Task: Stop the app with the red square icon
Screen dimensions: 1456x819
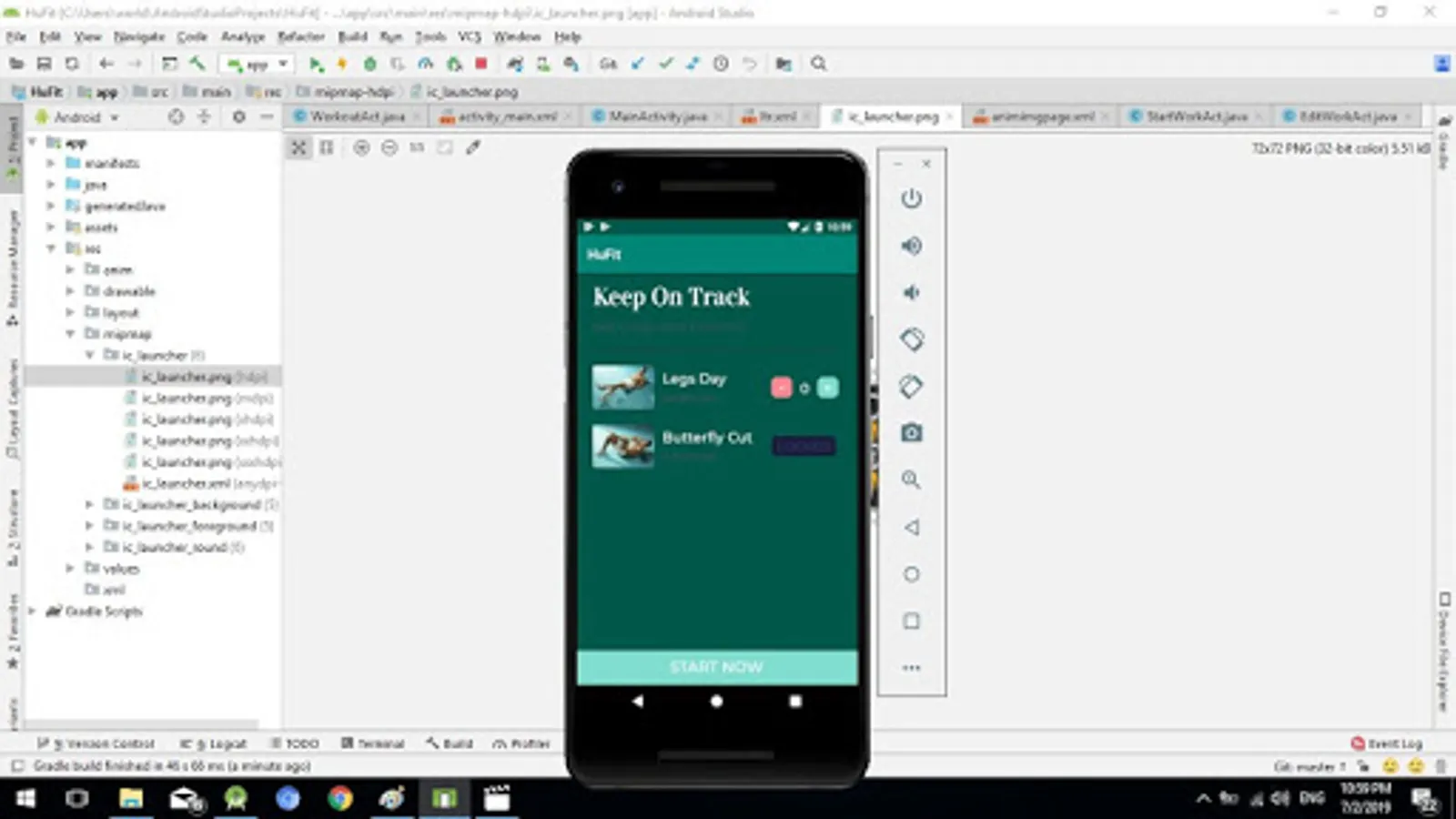Action: [x=481, y=64]
